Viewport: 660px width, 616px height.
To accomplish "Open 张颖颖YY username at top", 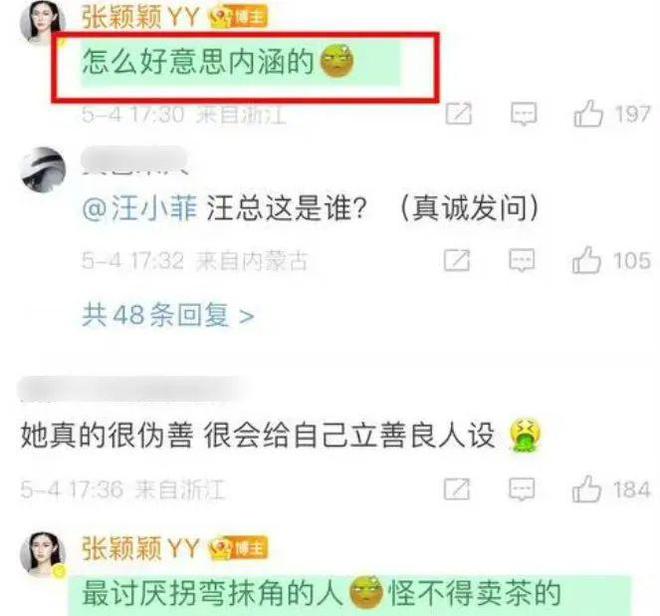I will point(140,17).
